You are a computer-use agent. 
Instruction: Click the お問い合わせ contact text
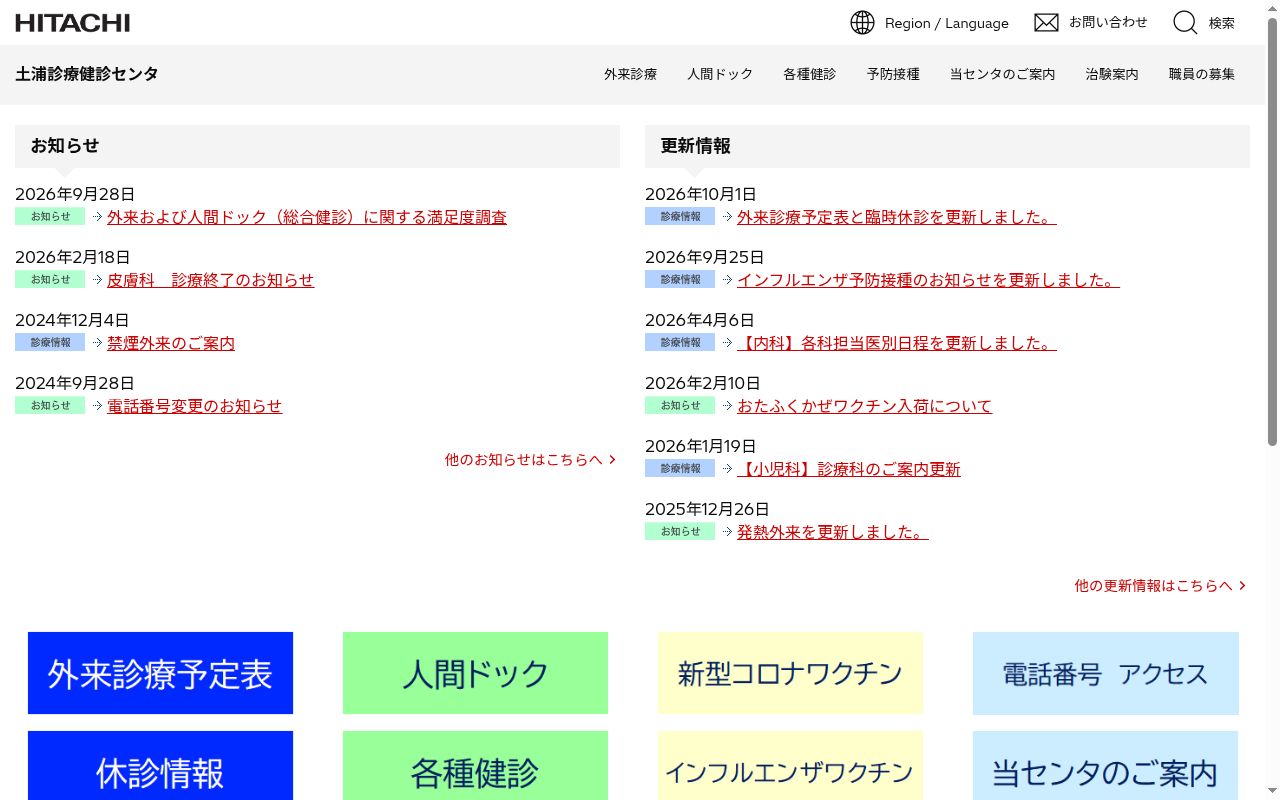[x=1108, y=22]
